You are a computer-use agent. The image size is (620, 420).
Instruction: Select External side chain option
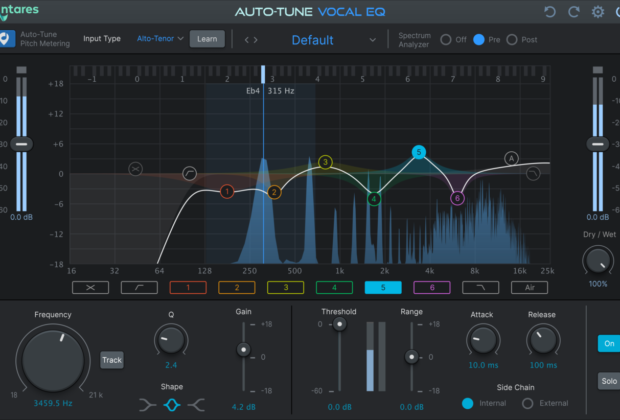pos(528,403)
